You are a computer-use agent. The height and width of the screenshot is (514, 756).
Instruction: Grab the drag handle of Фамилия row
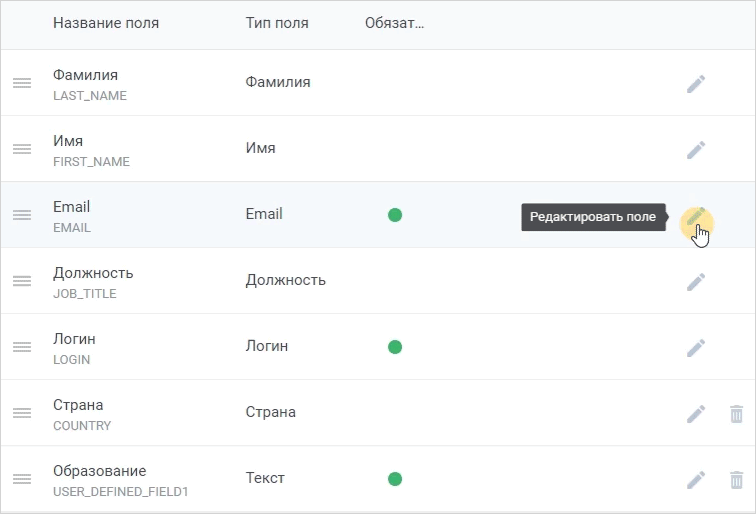22,83
